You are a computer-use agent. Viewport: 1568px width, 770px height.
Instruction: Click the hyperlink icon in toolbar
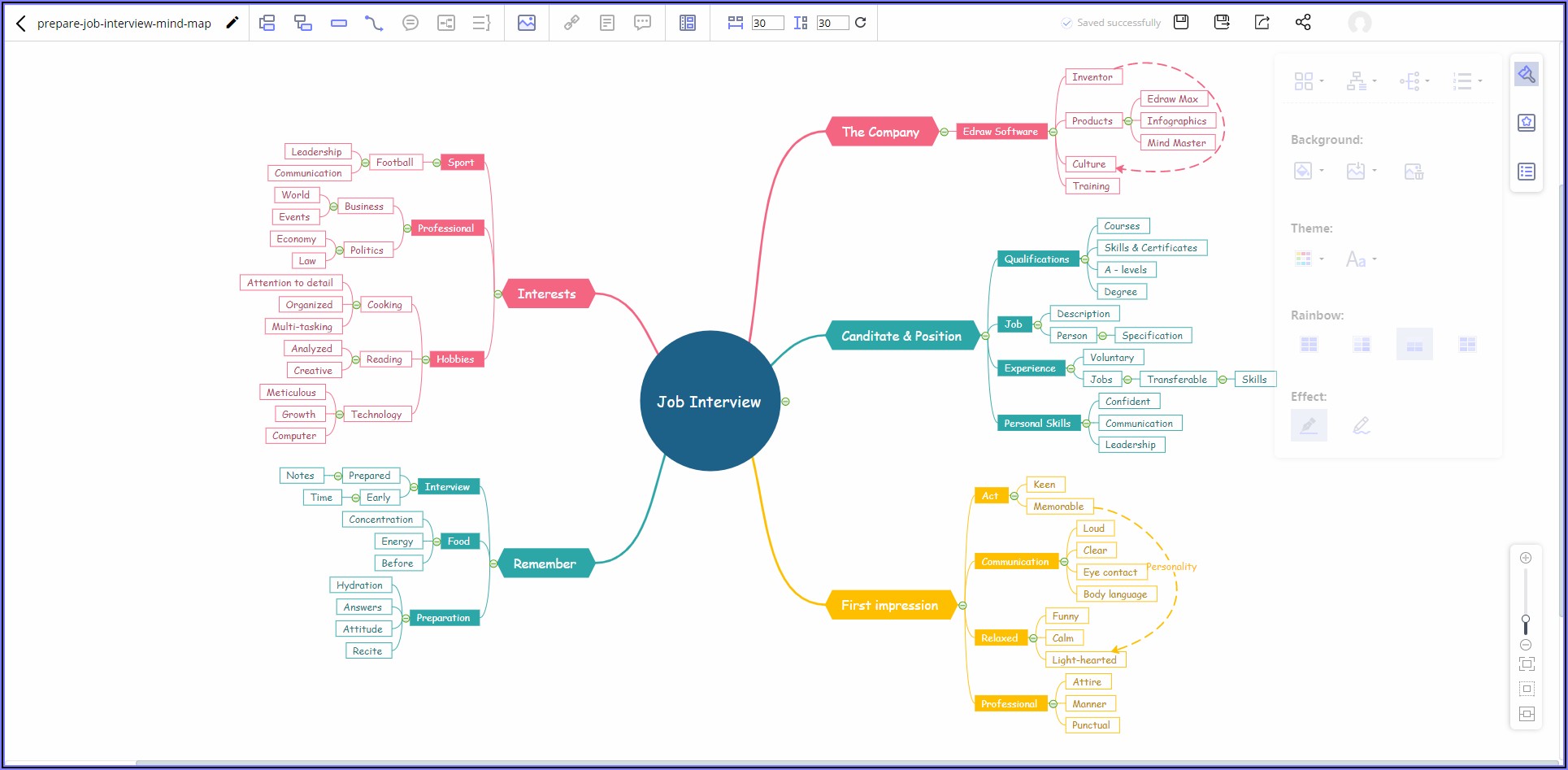coord(571,23)
